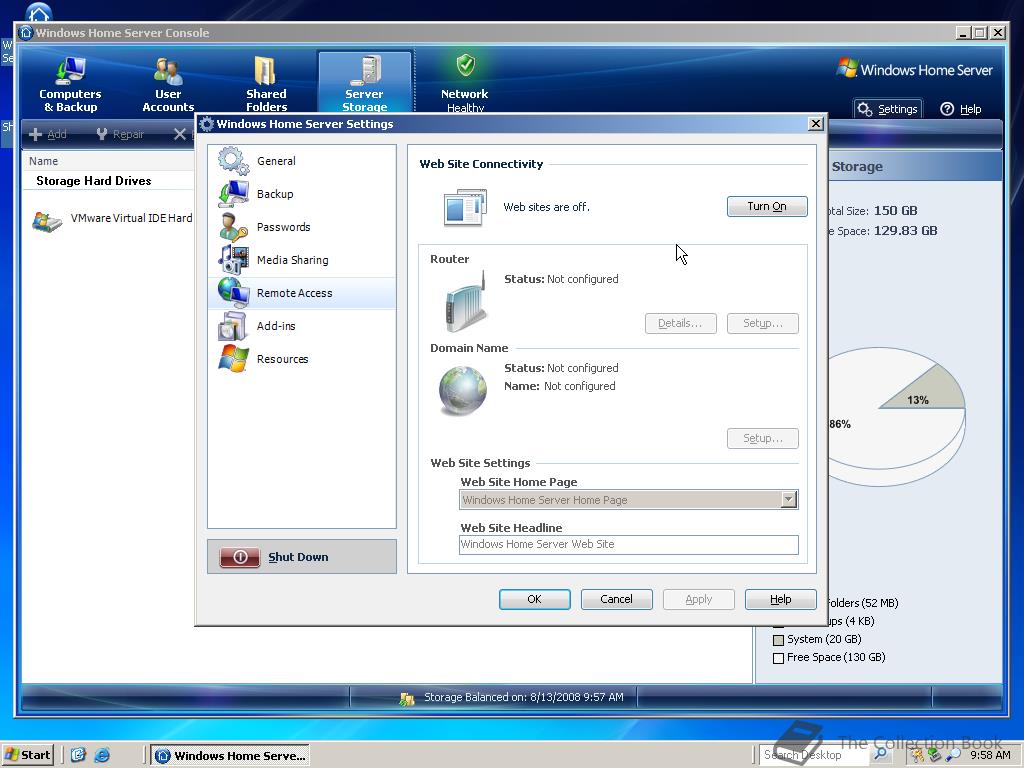Open the Network Healthy shield icon
The image size is (1024, 768).
465,65
